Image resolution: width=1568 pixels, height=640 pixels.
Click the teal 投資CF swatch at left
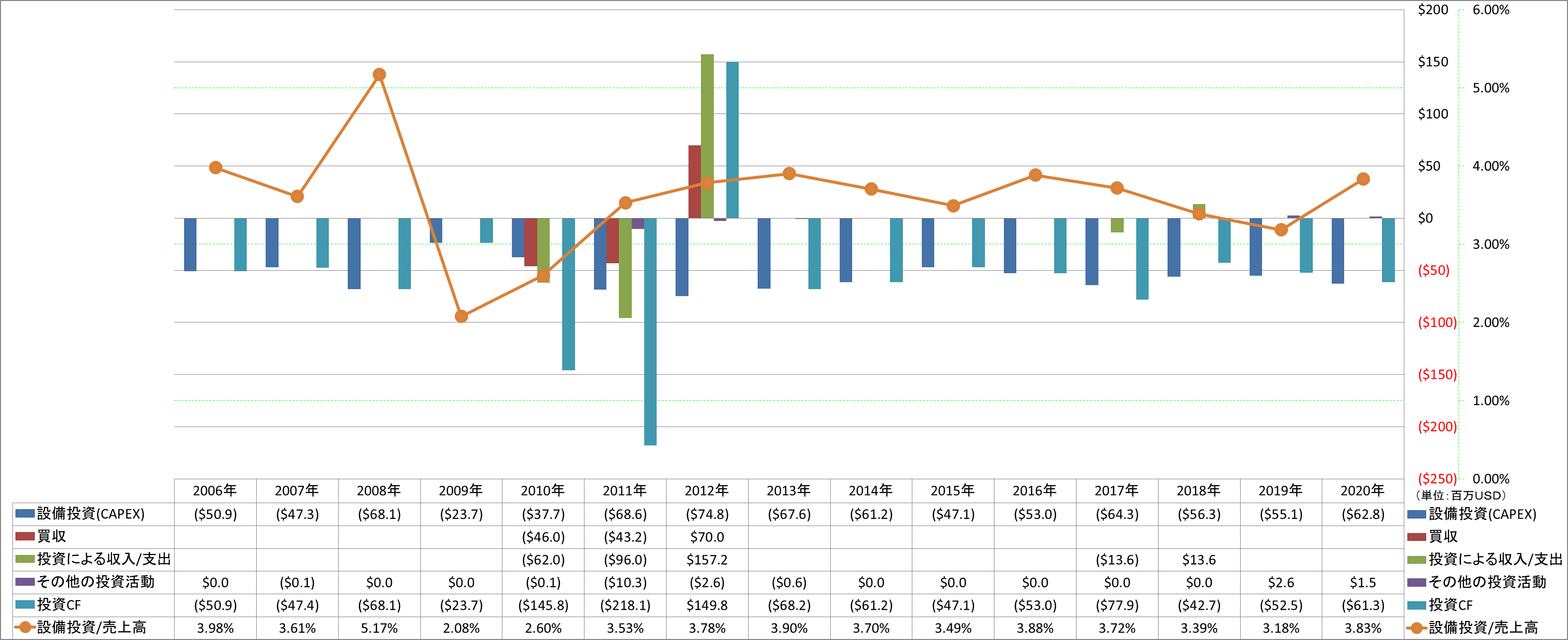(x=25, y=605)
